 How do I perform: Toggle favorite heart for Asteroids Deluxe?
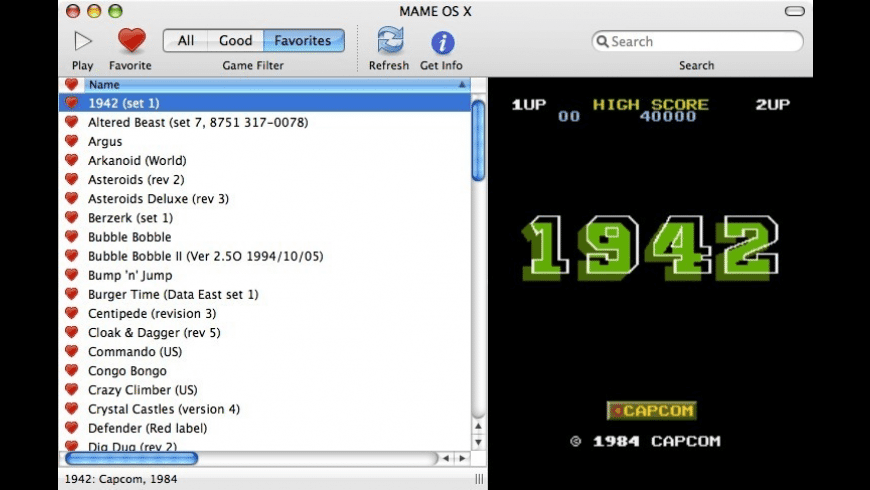point(71,198)
